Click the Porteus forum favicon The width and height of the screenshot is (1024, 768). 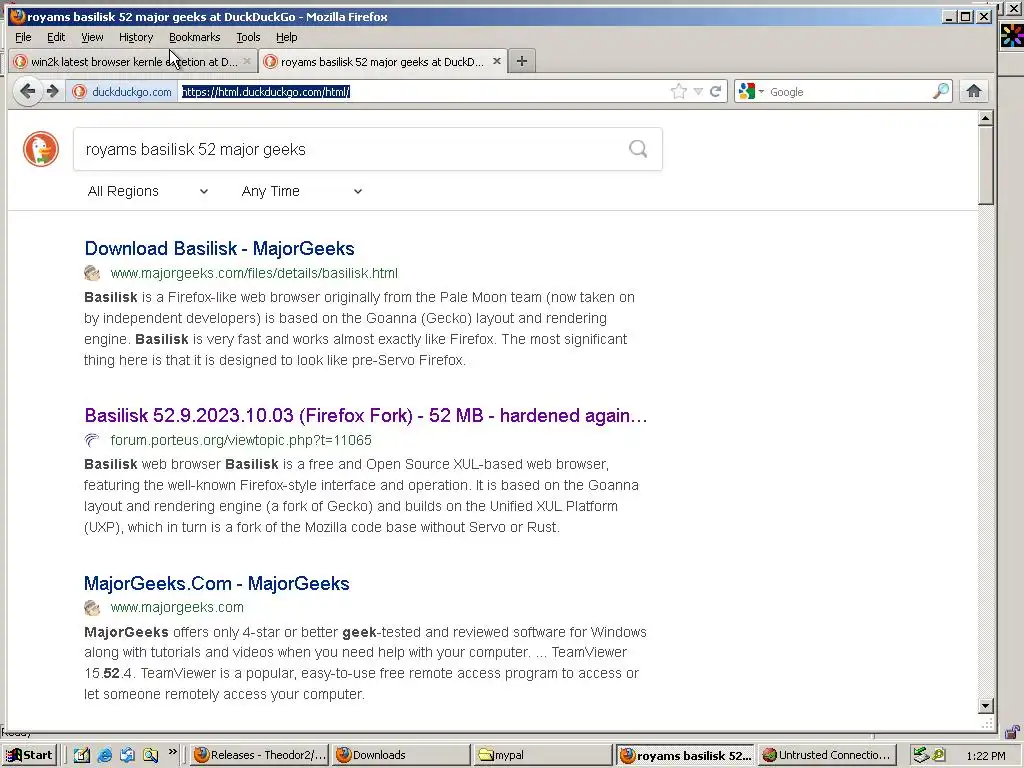tap(92, 440)
